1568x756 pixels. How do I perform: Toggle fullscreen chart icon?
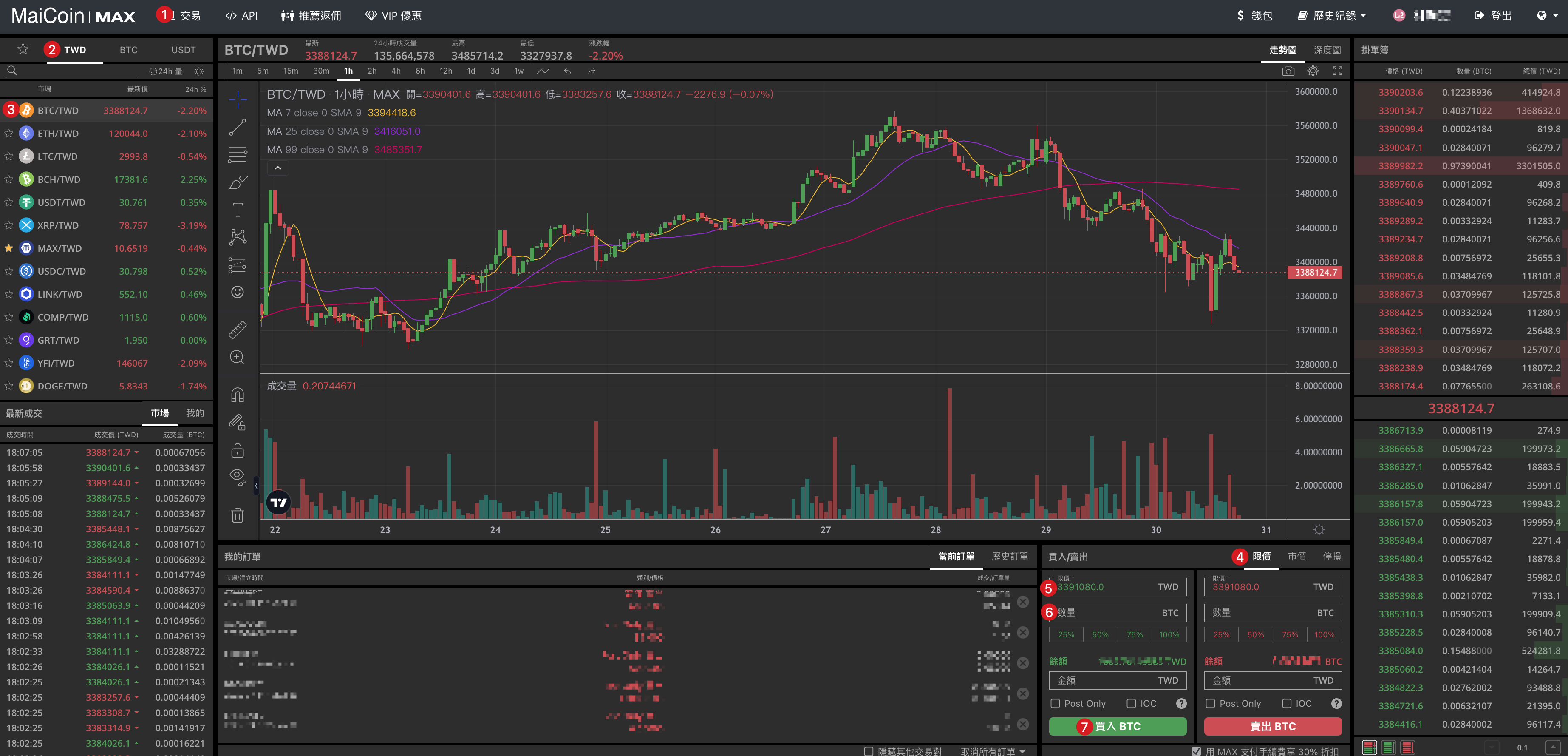point(1337,71)
